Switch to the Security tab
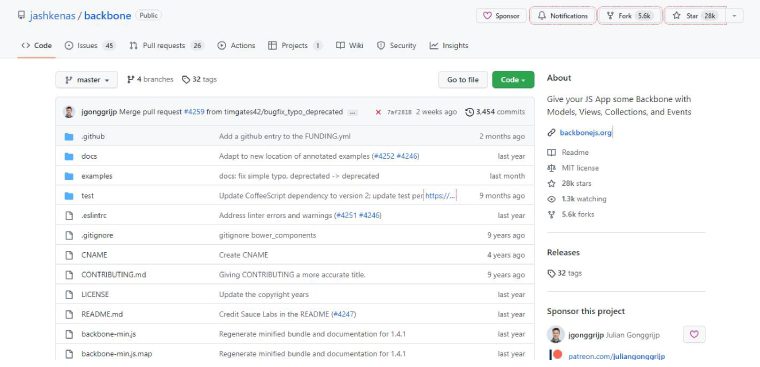760x367 pixels. pos(396,46)
